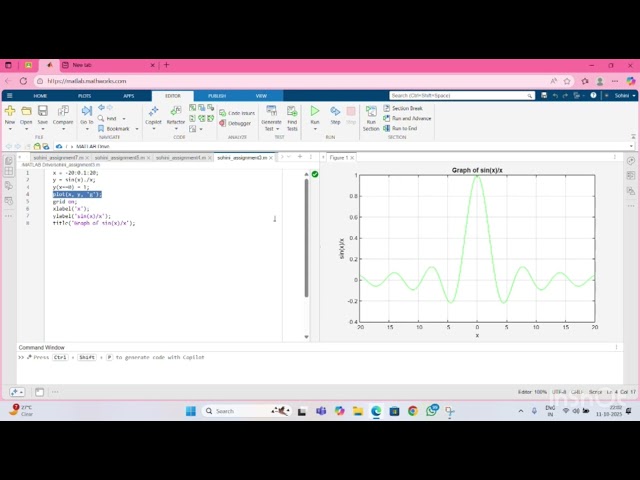Switch to the PLOTS tab

point(84,96)
